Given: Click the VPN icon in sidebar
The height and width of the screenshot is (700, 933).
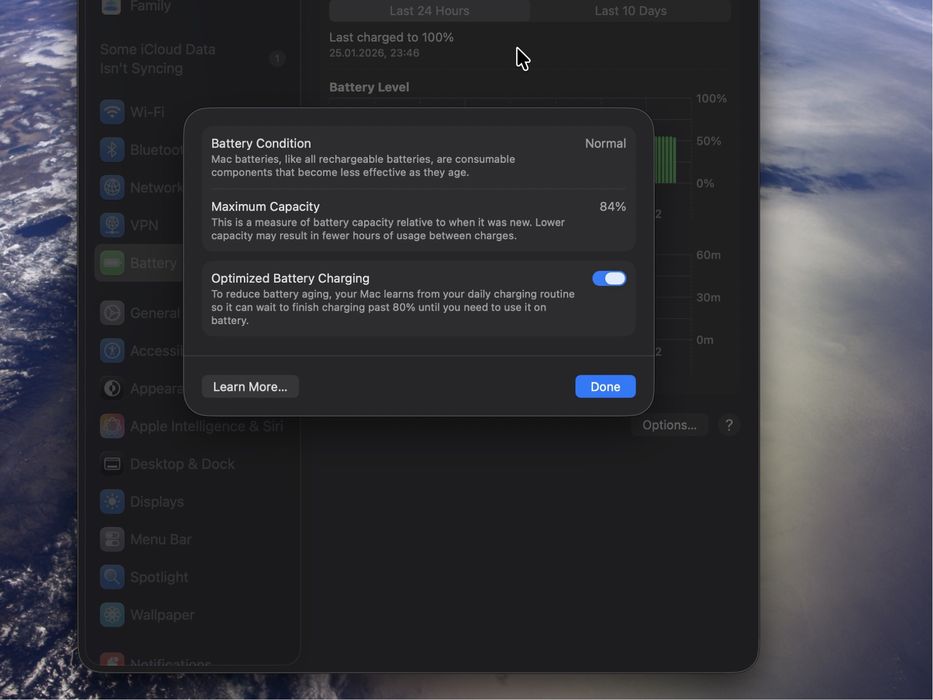Looking at the screenshot, I should pos(112,225).
